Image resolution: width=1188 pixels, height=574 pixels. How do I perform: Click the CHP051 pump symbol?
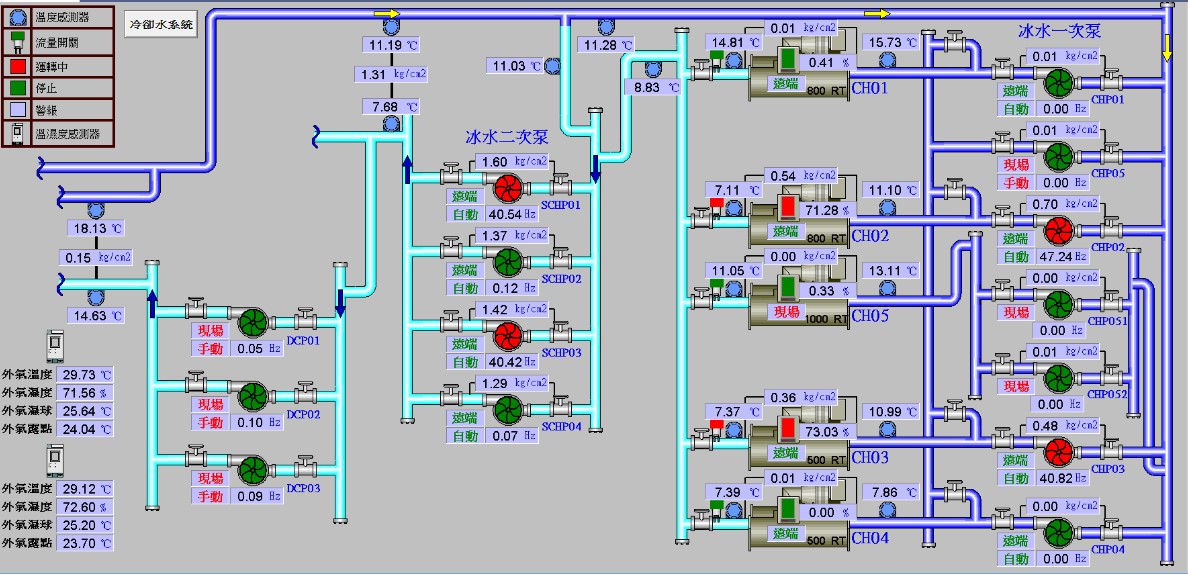[x=1058, y=304]
